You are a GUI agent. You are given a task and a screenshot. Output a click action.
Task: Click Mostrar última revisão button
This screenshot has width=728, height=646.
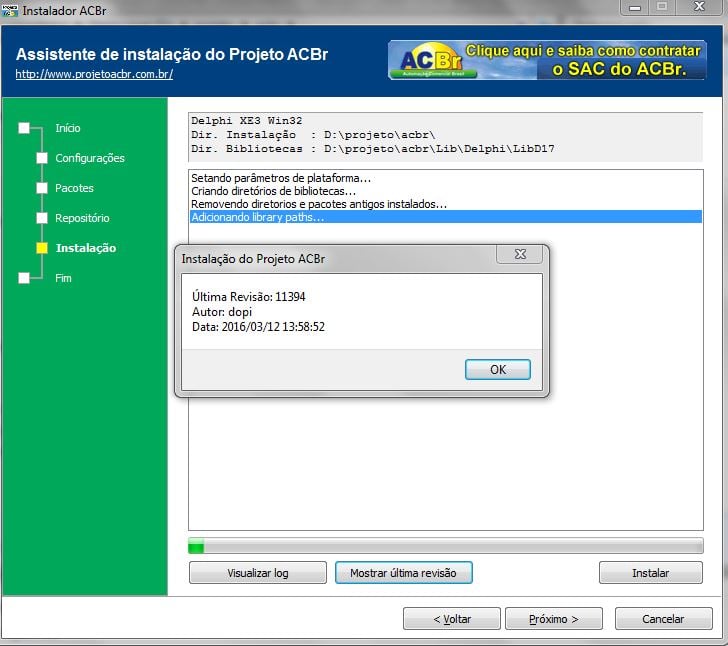point(403,573)
